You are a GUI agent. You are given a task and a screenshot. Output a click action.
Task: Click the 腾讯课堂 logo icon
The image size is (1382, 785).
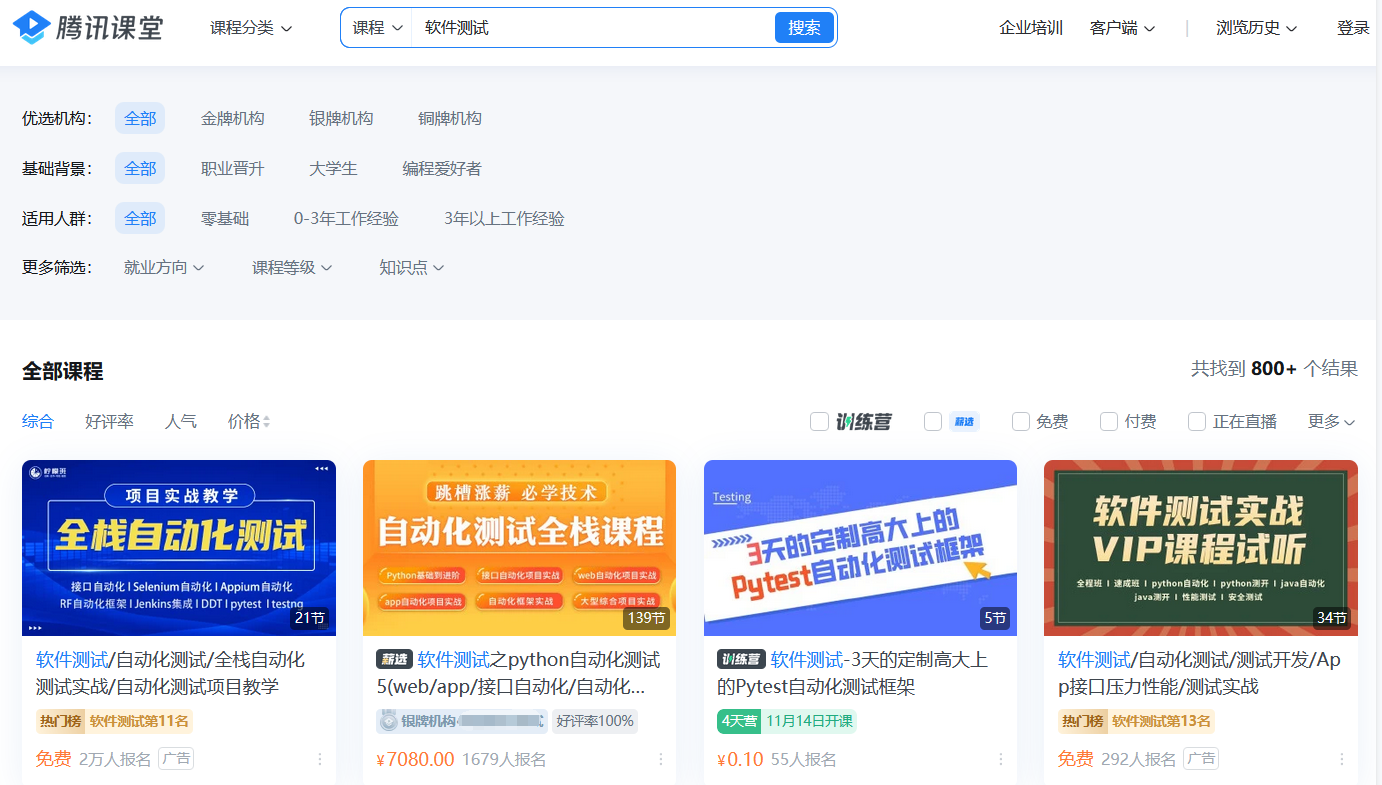coord(33,27)
